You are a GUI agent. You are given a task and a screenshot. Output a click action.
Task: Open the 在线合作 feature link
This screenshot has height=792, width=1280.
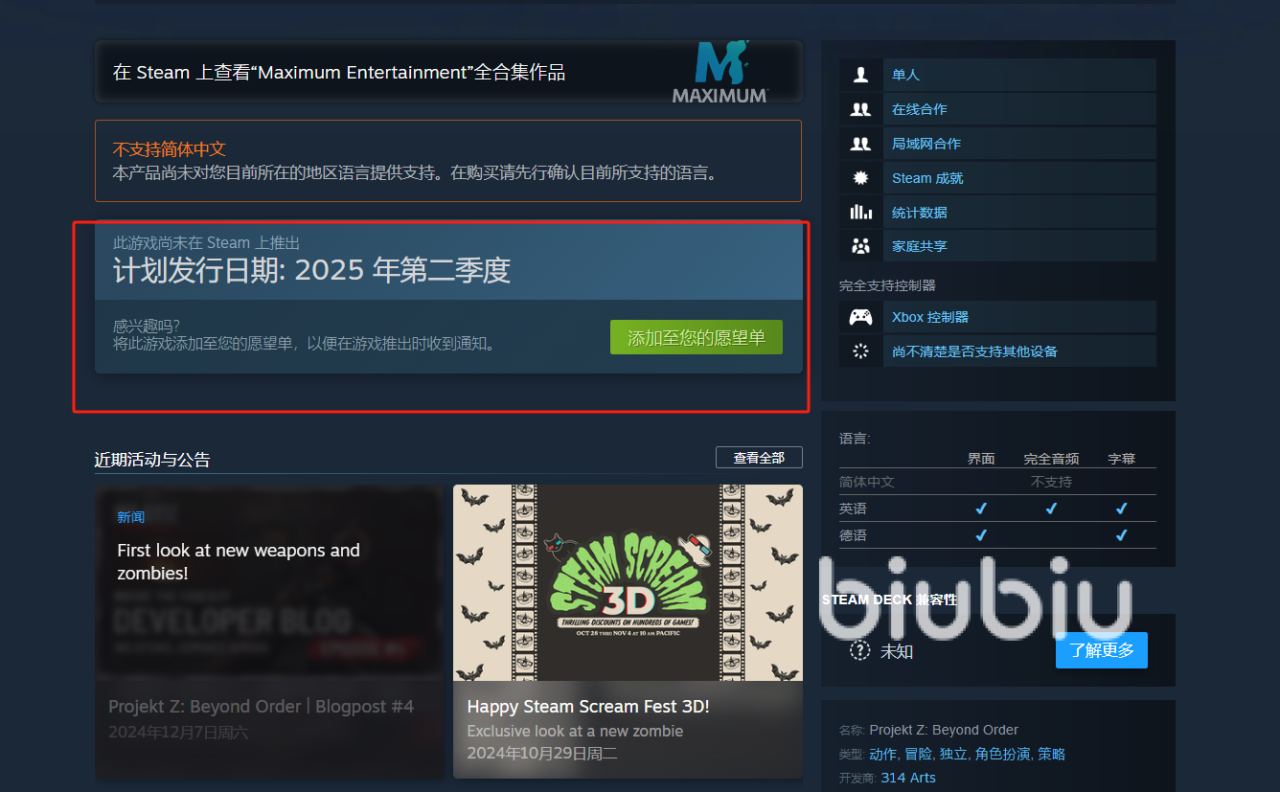tap(919, 109)
